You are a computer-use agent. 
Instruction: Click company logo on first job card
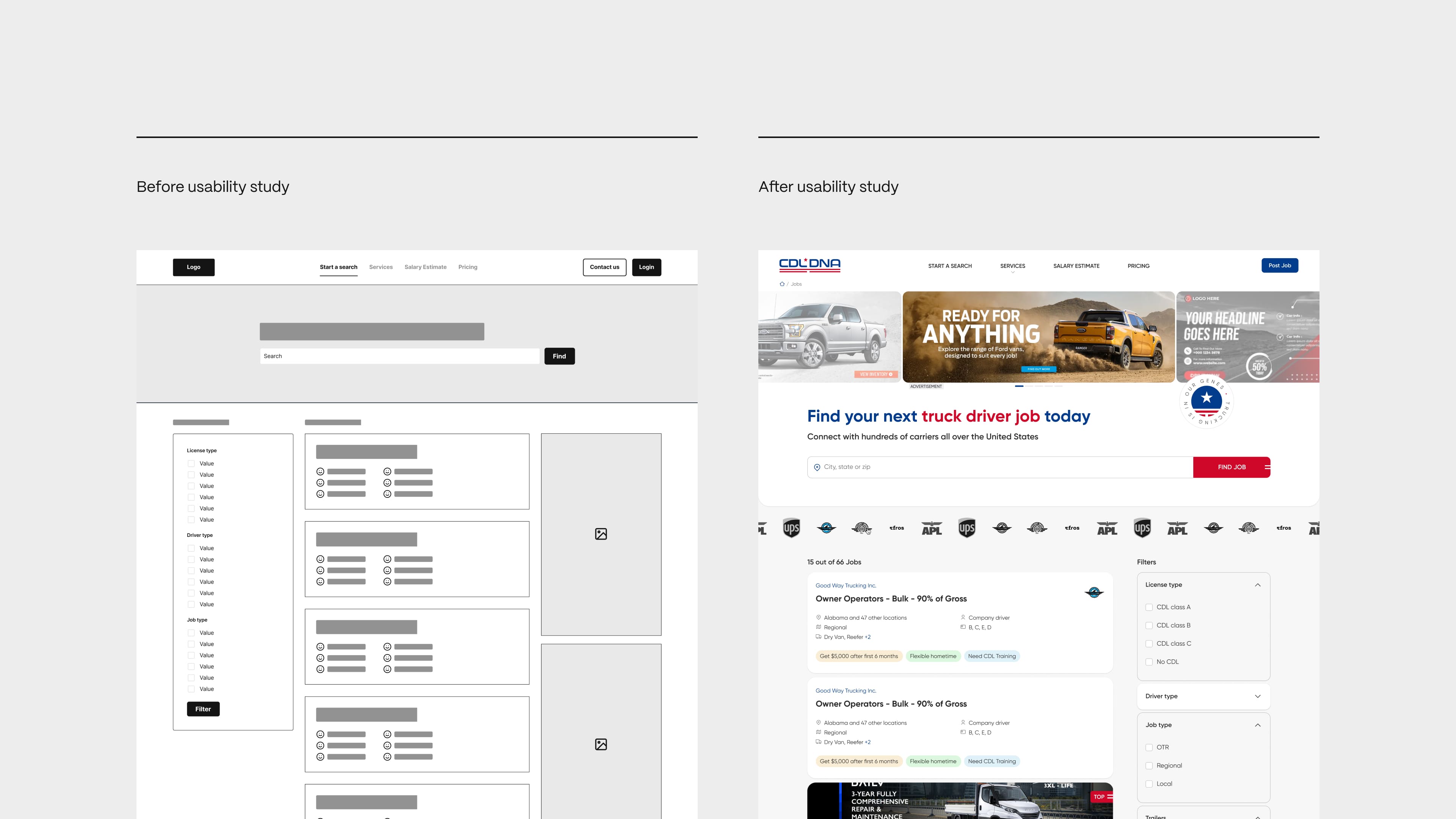pos(1094,592)
